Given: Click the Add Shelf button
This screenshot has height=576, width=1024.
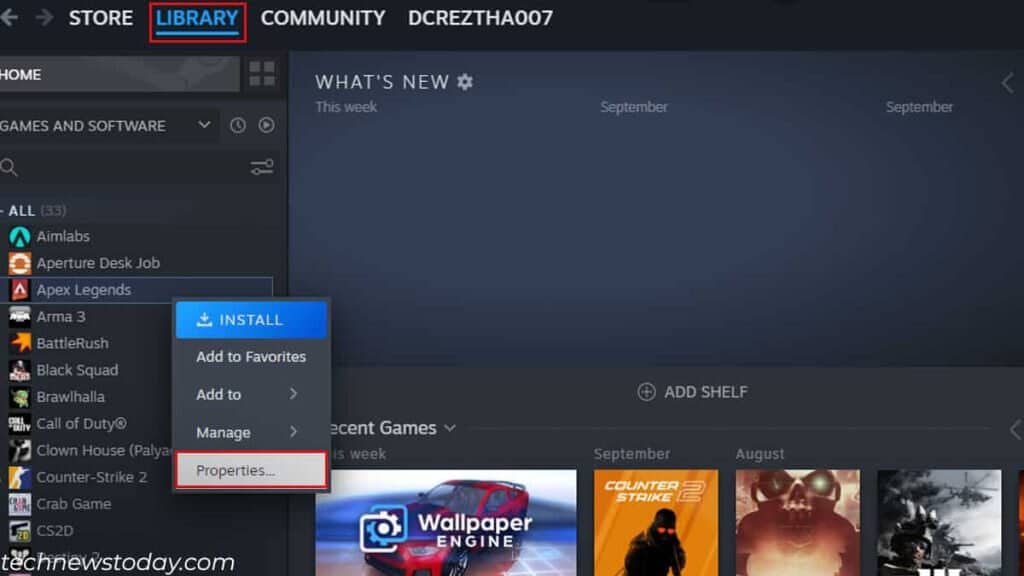Looking at the screenshot, I should 692,392.
